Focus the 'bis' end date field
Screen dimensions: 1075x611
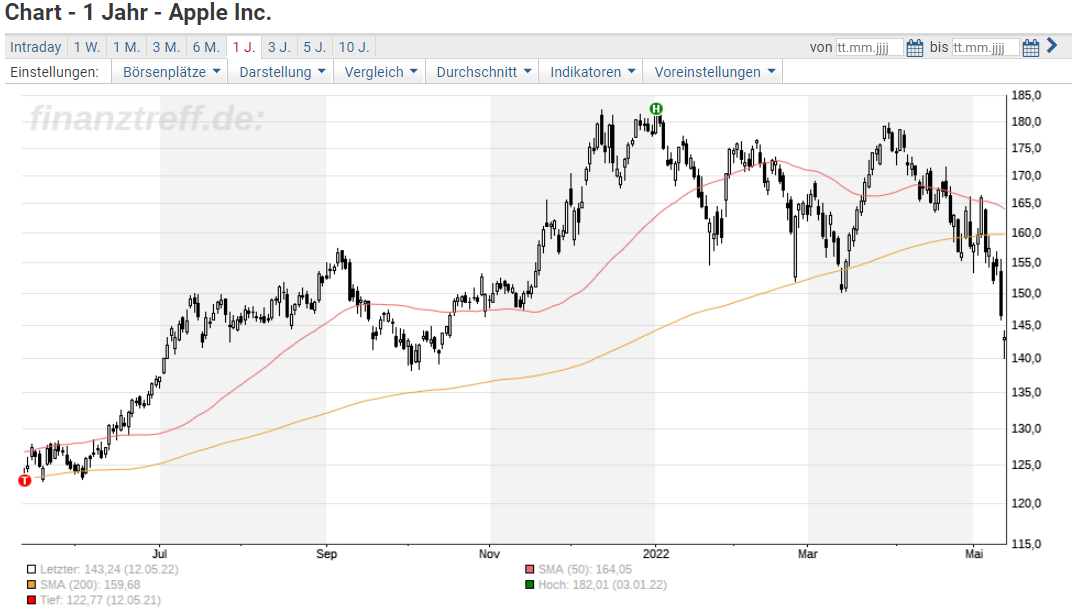point(985,47)
